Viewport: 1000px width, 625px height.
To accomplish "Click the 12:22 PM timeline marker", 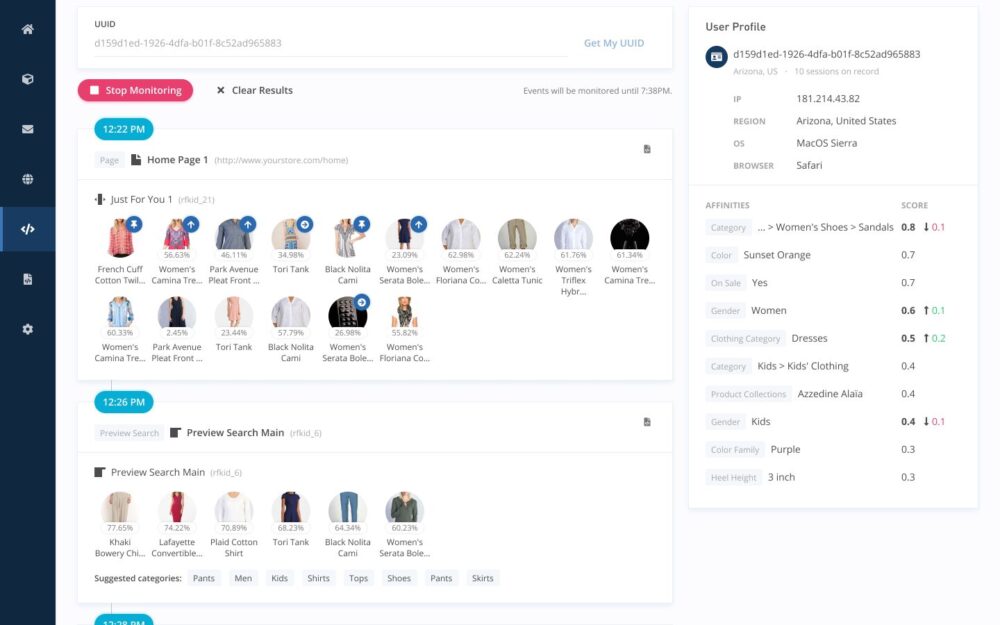I will (124, 129).
